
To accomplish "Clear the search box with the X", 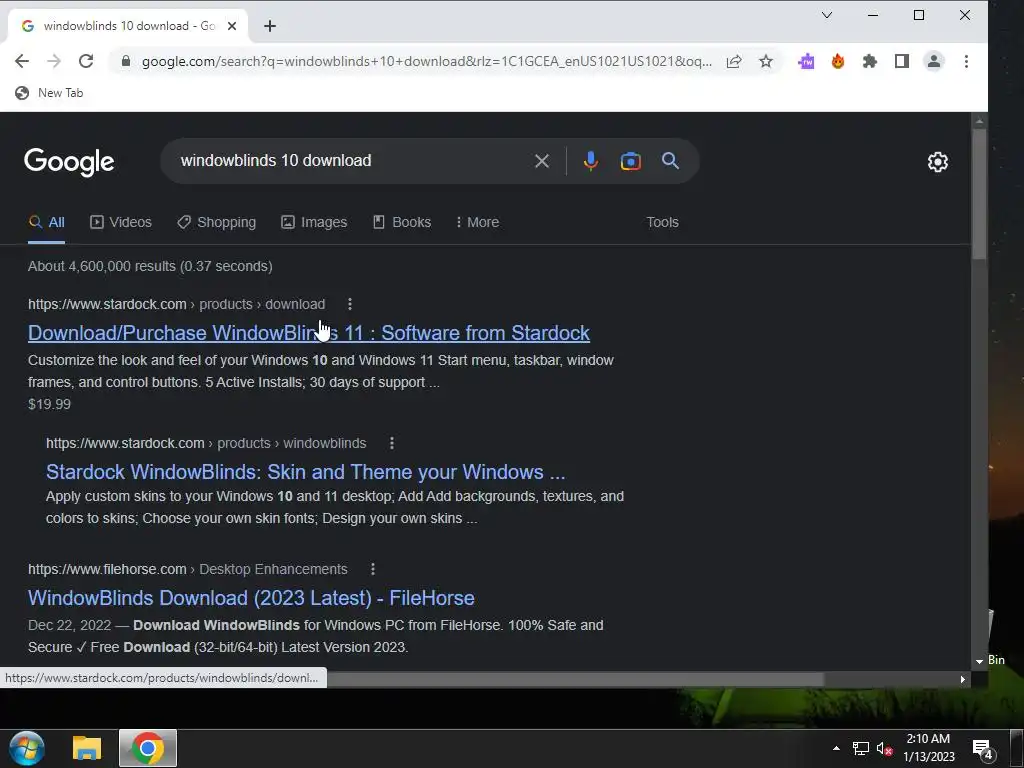I will (541, 161).
